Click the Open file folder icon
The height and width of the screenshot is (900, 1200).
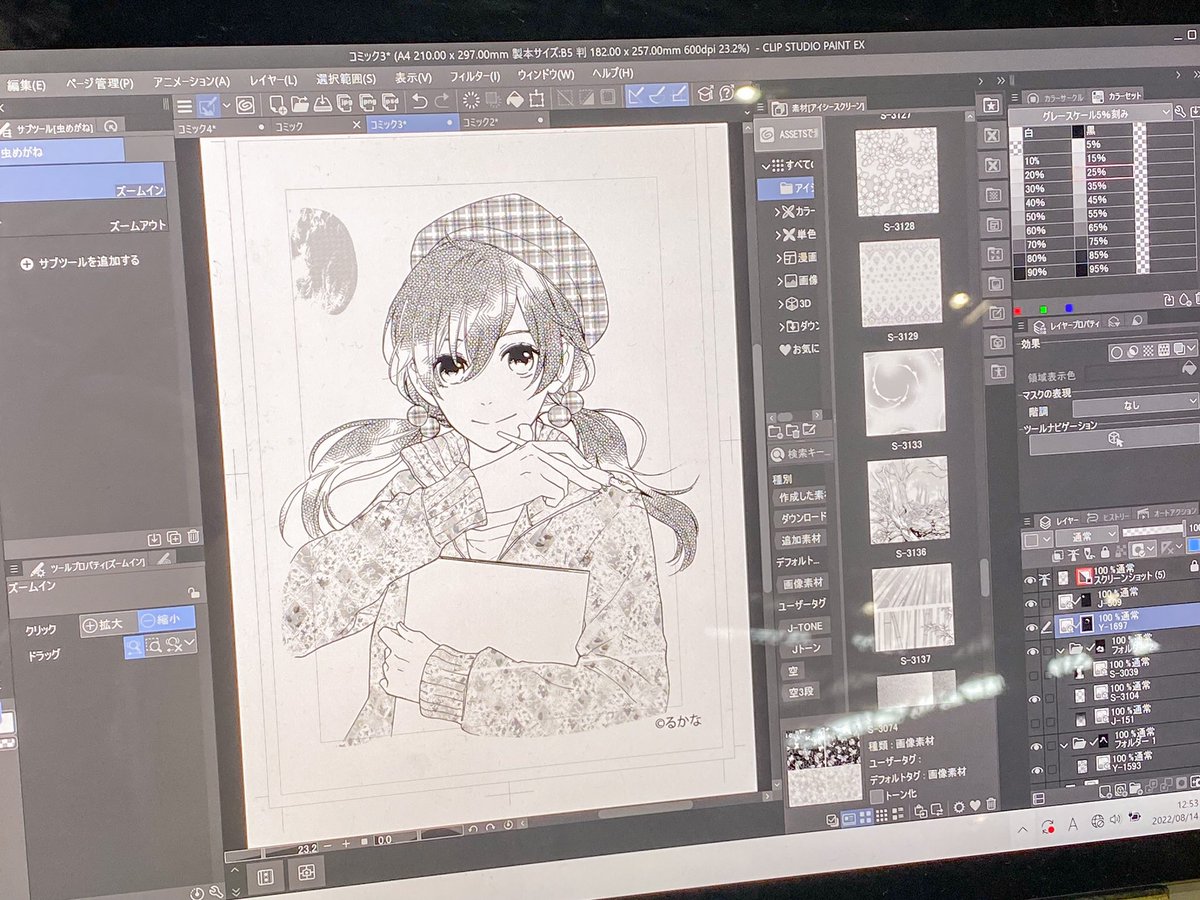click(x=300, y=103)
